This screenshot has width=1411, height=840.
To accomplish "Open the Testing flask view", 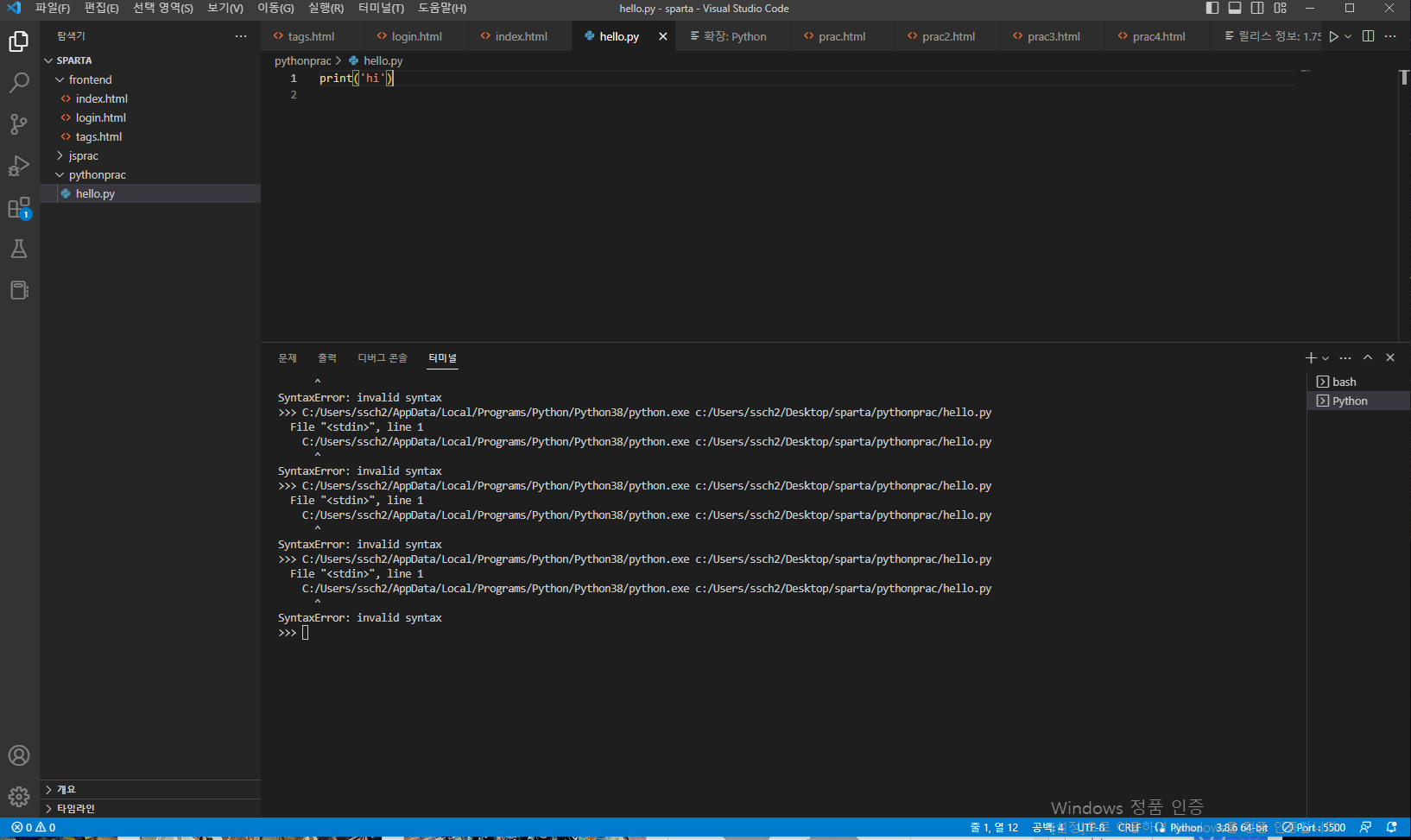I will tap(19, 249).
